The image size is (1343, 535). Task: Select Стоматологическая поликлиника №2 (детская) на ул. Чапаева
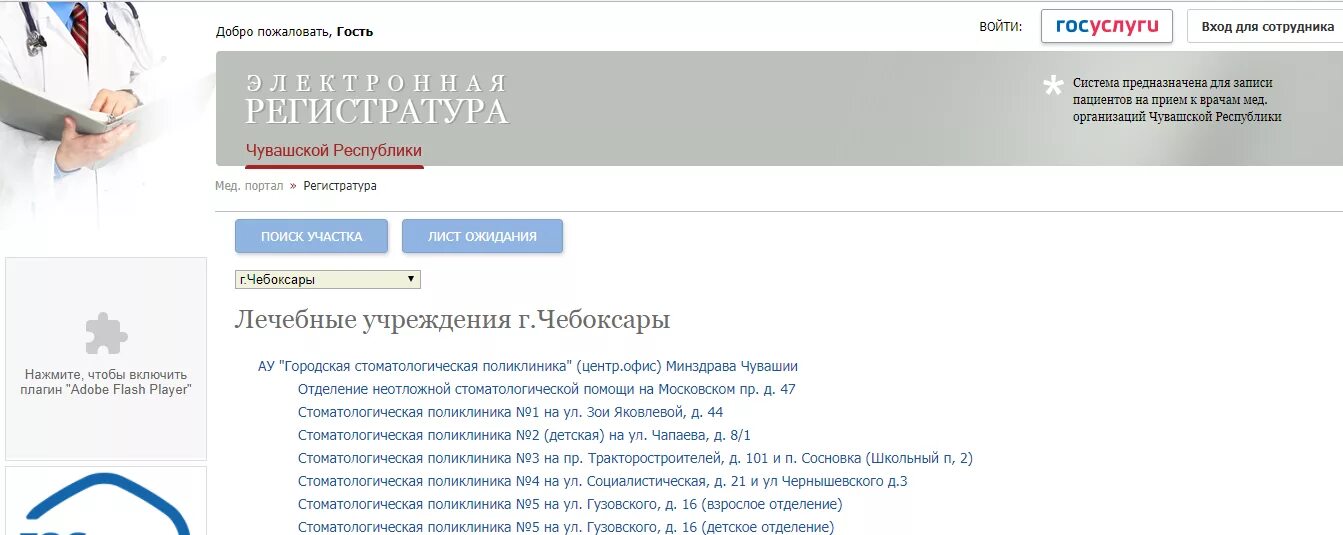coord(524,435)
